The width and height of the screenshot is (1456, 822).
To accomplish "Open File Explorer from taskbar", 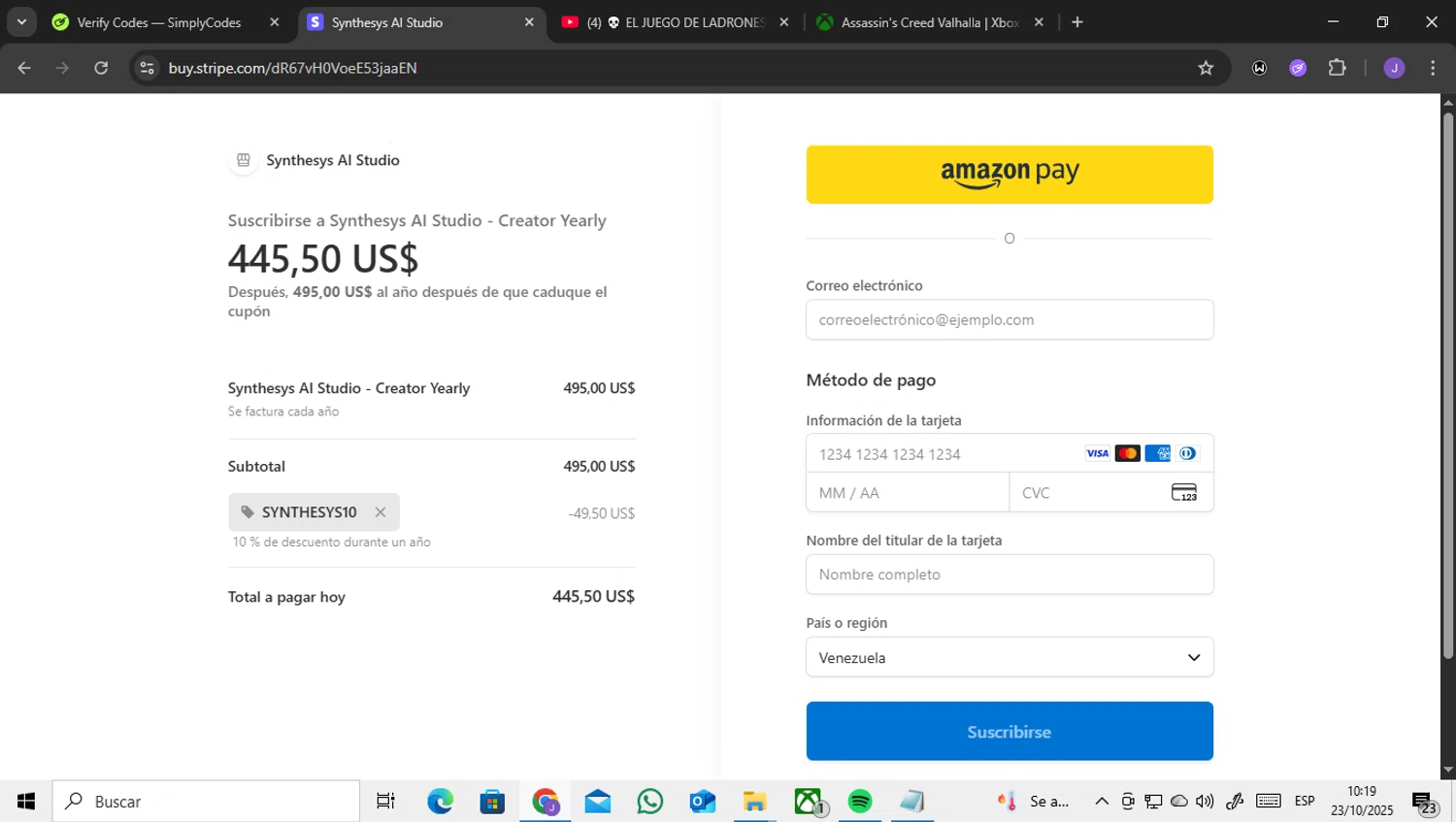I will click(x=755, y=802).
